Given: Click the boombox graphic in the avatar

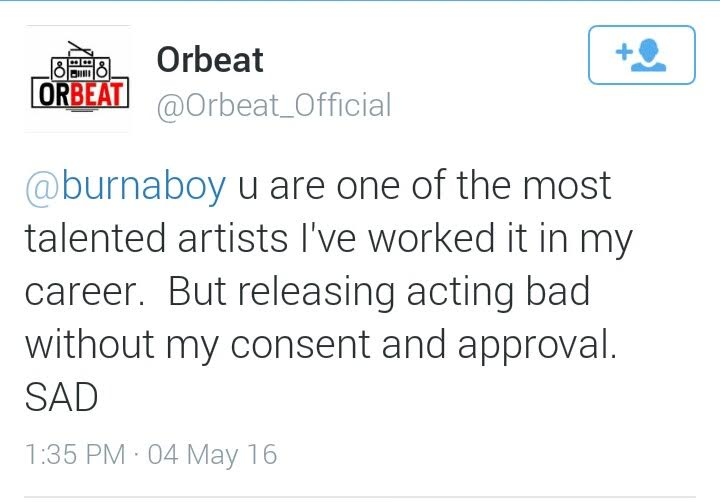Looking at the screenshot, I should point(79,67).
